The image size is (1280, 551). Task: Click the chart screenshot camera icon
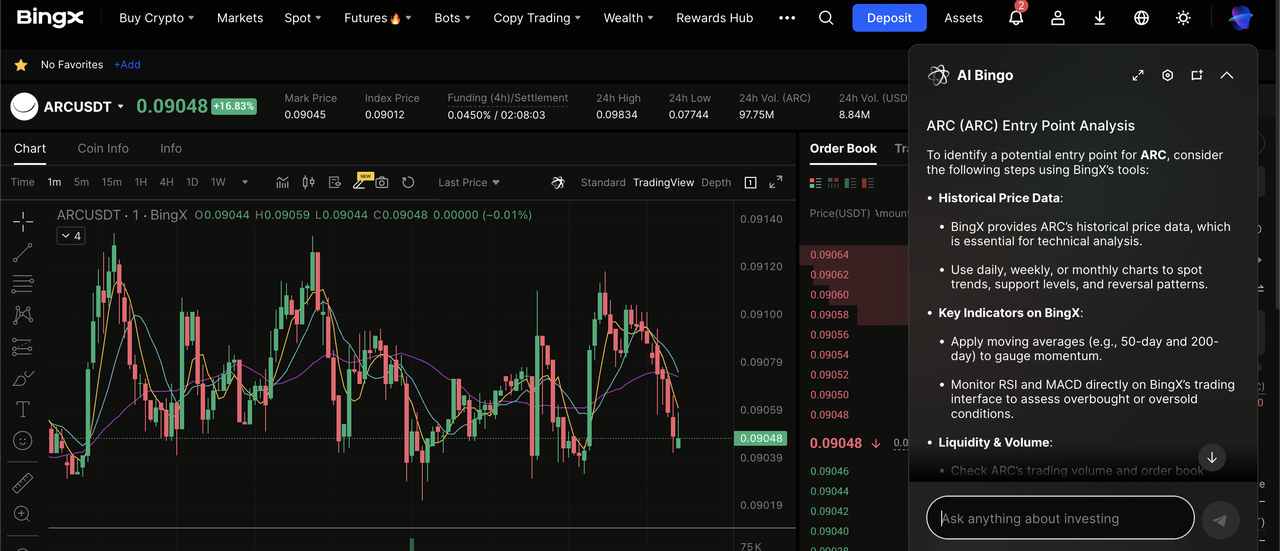click(382, 183)
